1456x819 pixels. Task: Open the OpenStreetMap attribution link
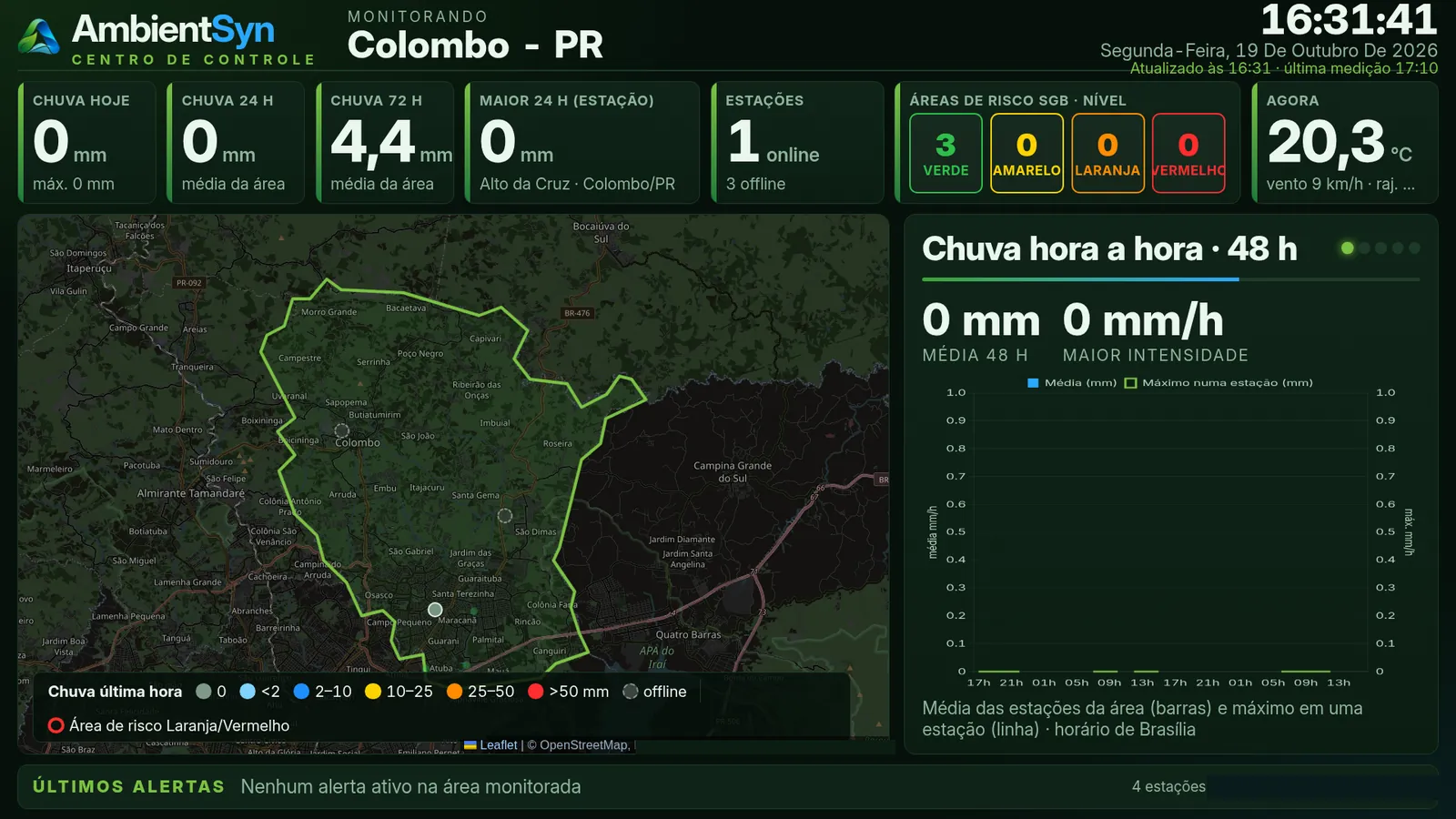pos(584,745)
